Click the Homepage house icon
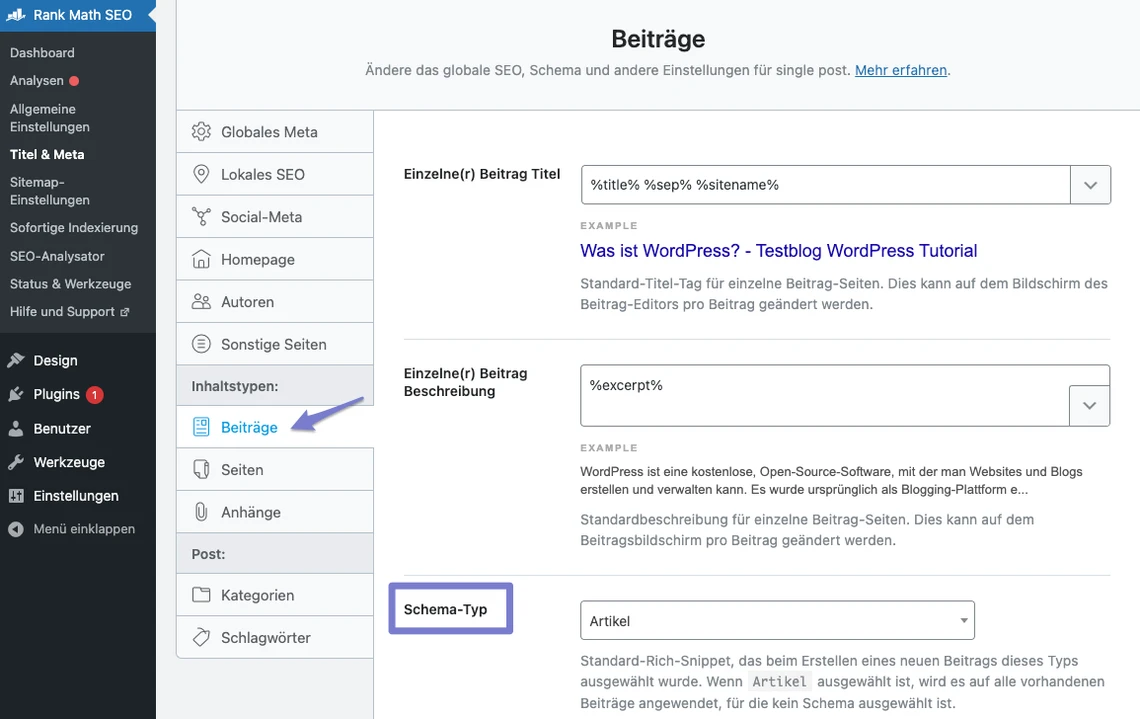The image size is (1140, 719). 200,258
